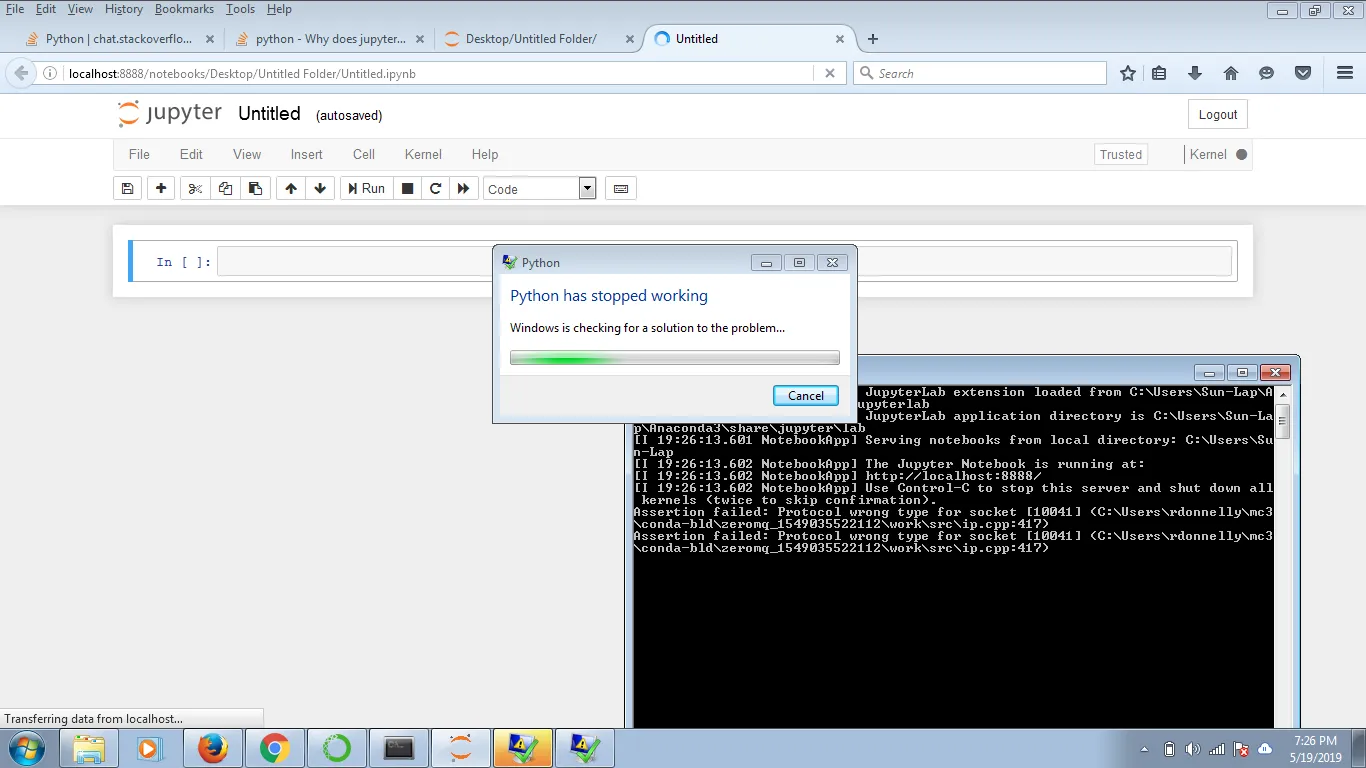Show hidden system tray icons

tap(1144, 749)
